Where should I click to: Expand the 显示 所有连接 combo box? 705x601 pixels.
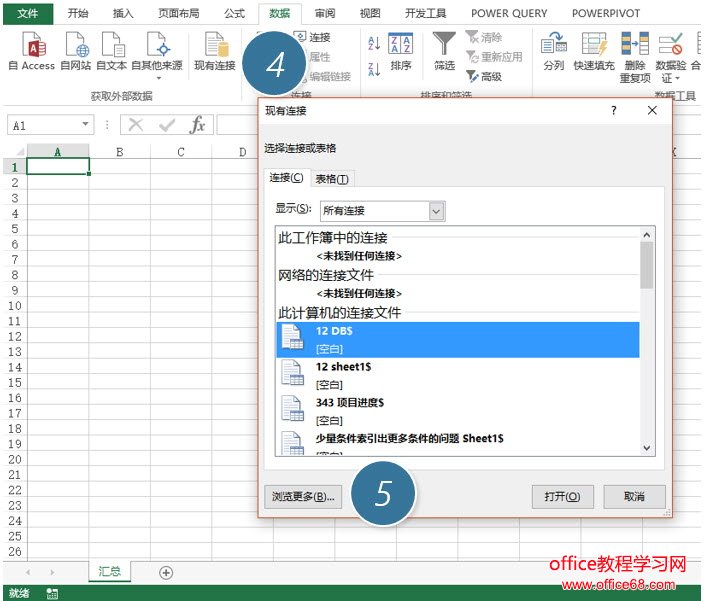[436, 211]
